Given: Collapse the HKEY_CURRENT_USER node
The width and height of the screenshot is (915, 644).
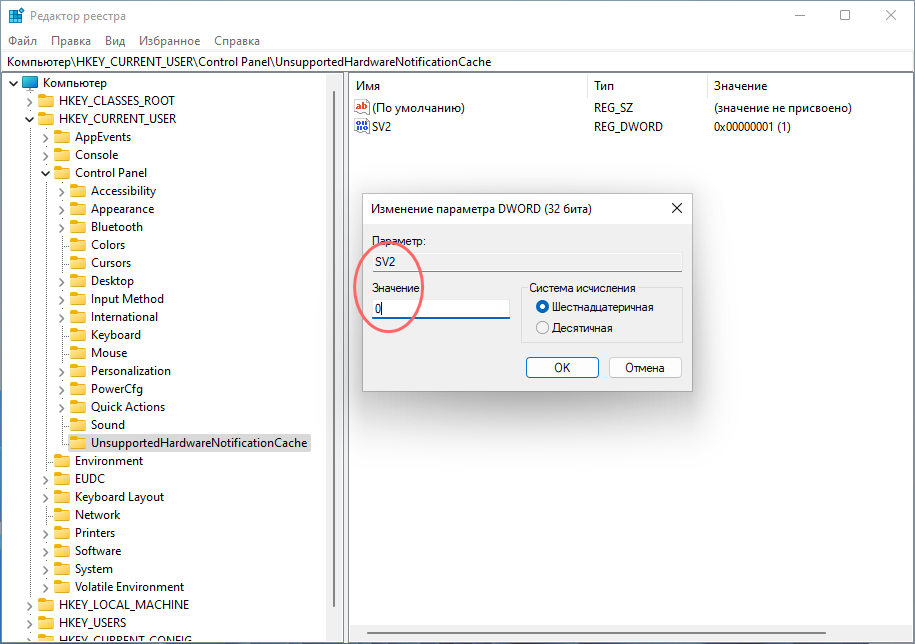Looking at the screenshot, I should point(29,120).
